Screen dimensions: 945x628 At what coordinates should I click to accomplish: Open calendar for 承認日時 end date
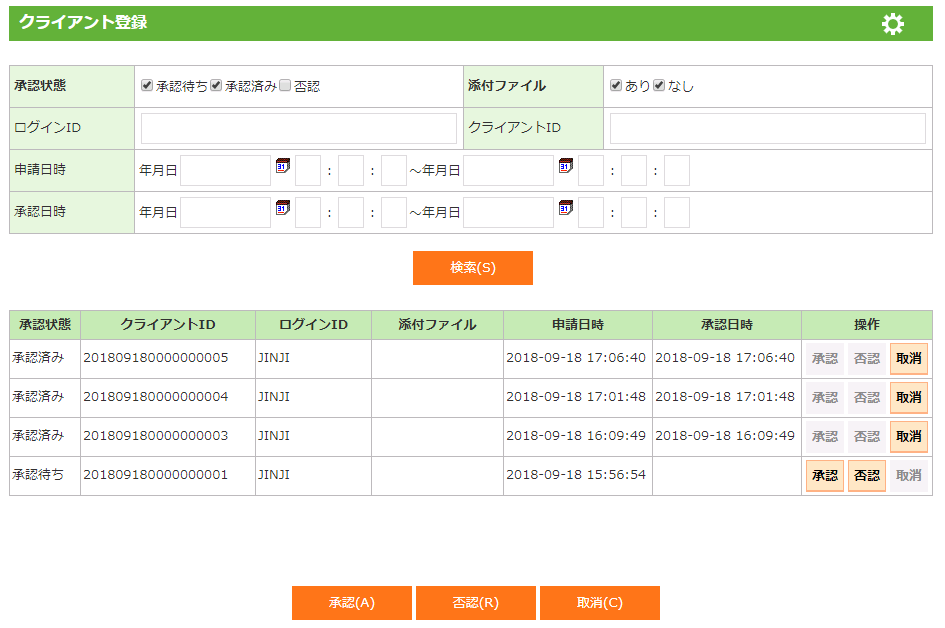coord(565,208)
